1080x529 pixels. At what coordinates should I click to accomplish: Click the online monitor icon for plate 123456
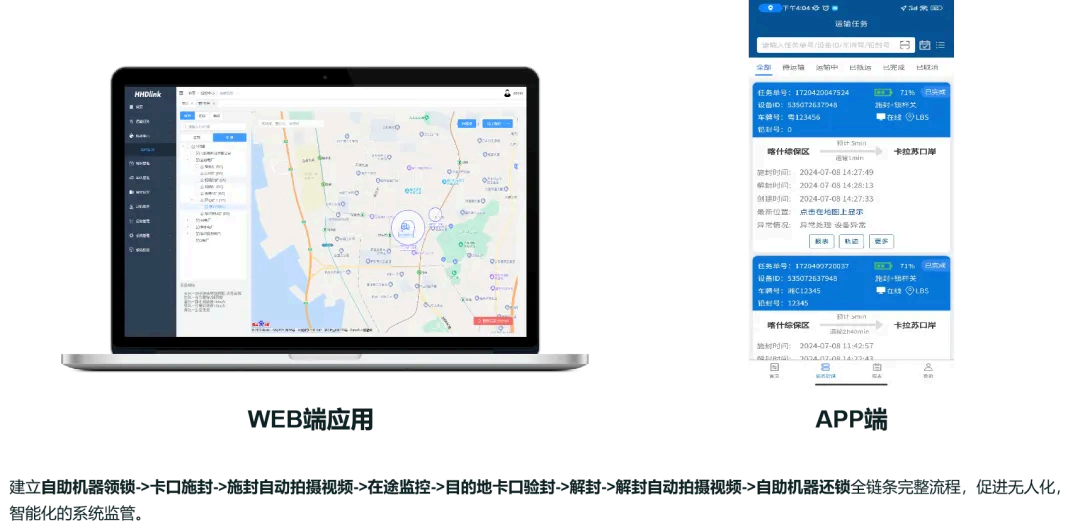tap(880, 117)
